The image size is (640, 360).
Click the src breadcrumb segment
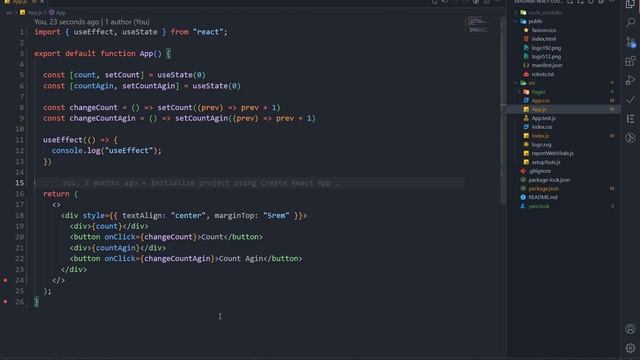(x=9, y=13)
